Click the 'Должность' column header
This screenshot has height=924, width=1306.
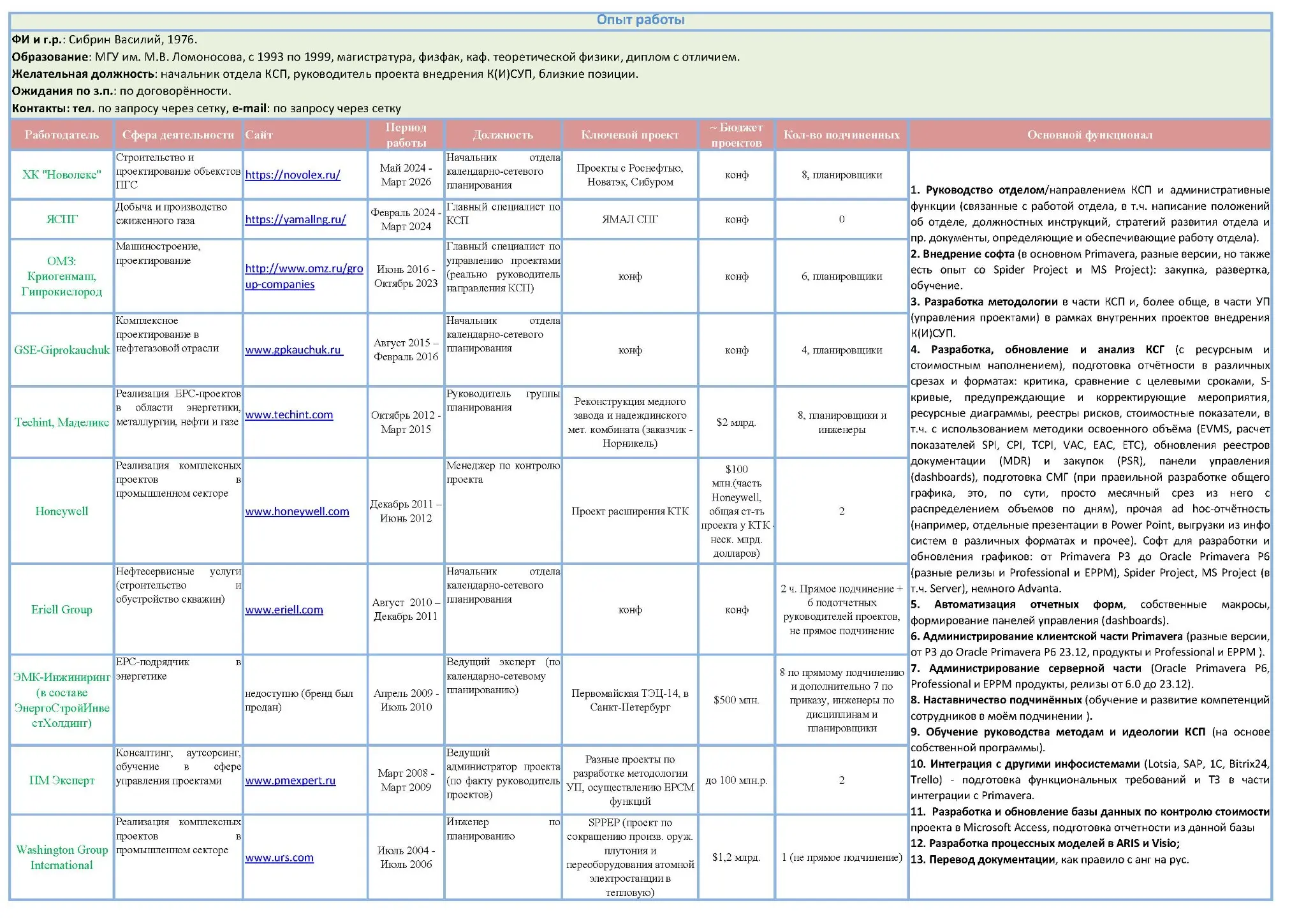[503, 135]
